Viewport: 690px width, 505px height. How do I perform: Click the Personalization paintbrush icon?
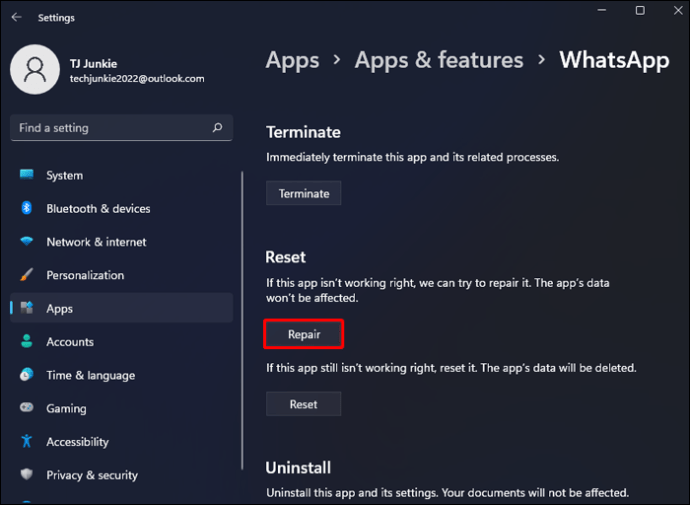[26, 274]
